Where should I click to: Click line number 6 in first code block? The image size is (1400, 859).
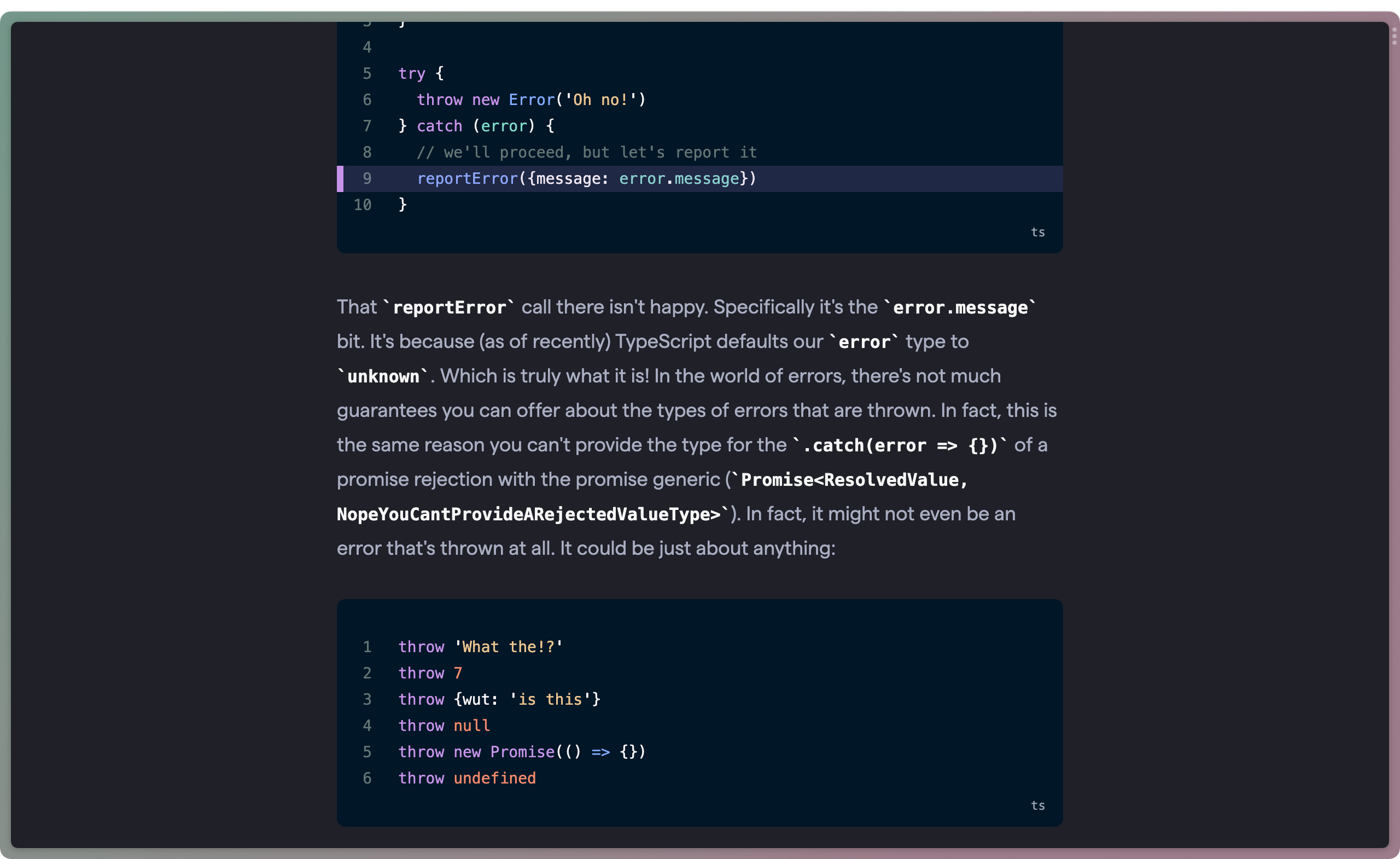pyautogui.click(x=367, y=100)
